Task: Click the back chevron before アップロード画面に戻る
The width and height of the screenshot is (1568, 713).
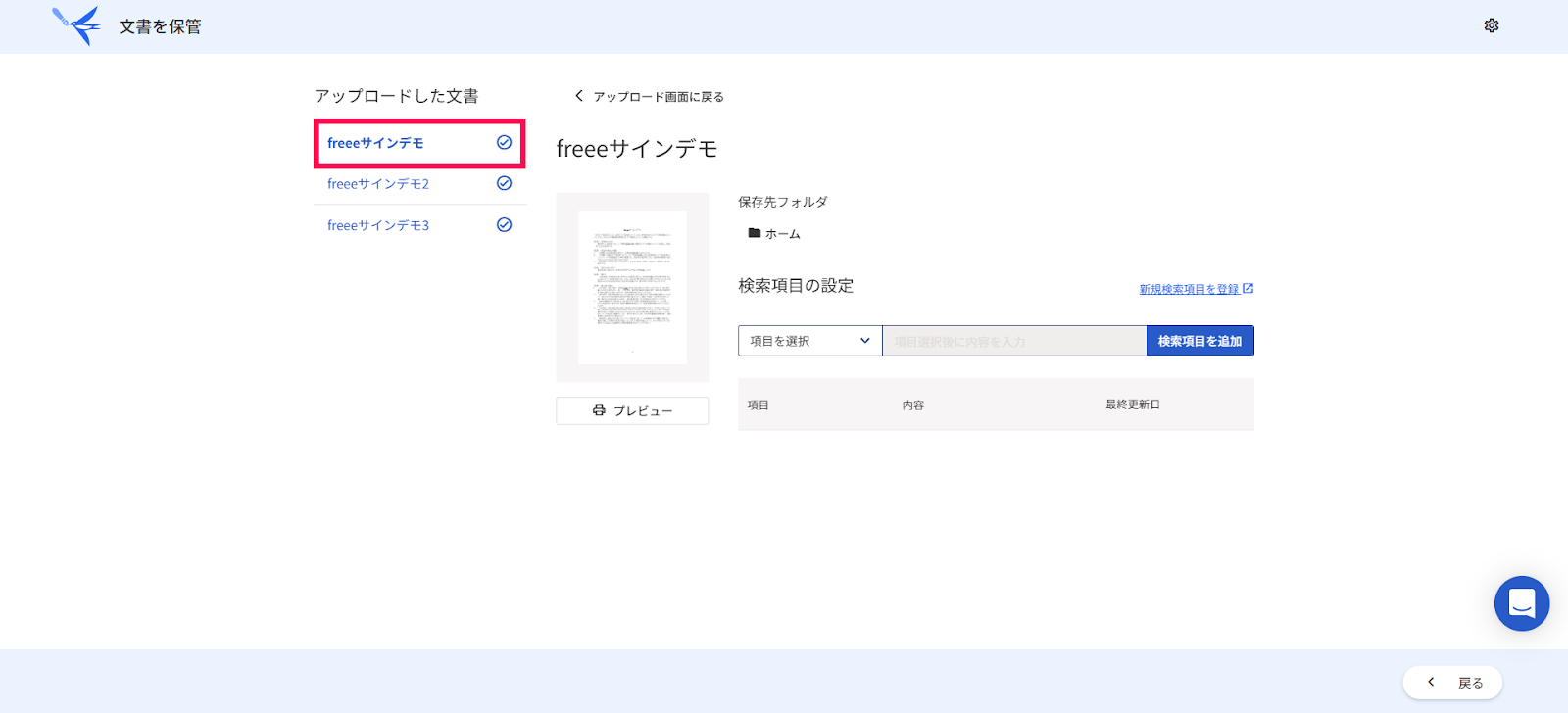Action: pos(579,96)
